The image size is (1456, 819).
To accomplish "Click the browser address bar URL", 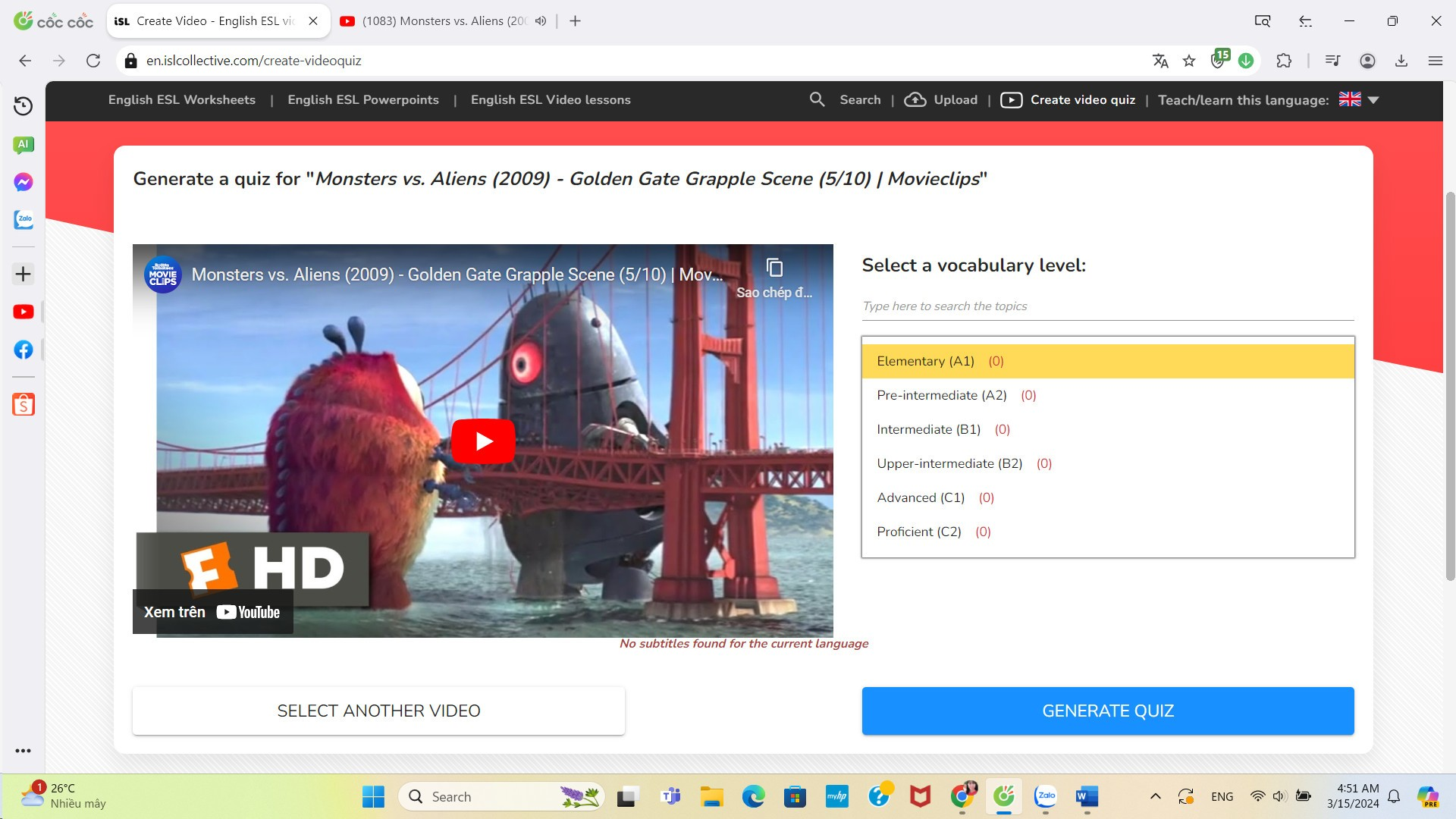I will [x=253, y=61].
